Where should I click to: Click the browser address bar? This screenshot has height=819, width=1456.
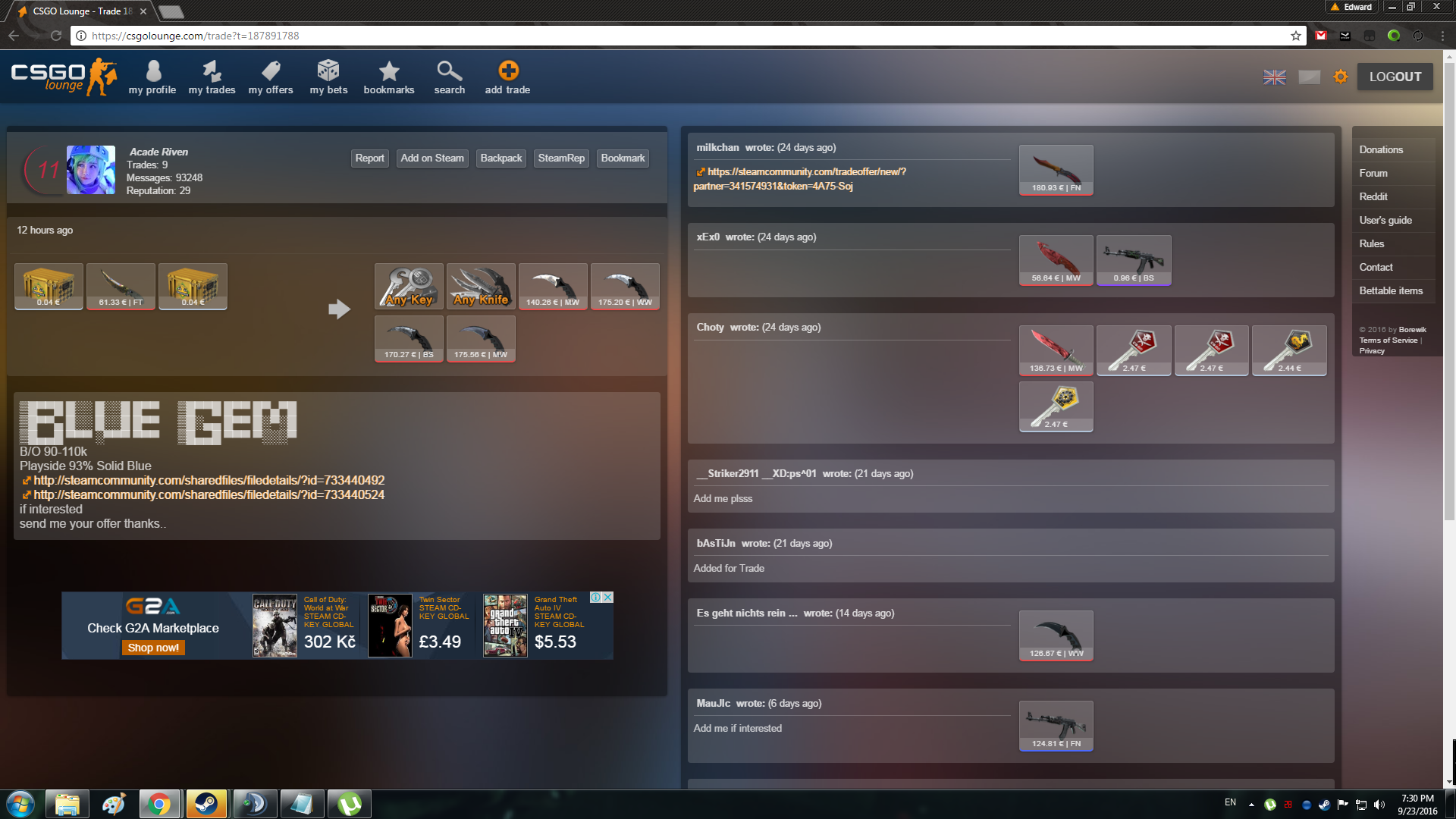tap(682, 36)
